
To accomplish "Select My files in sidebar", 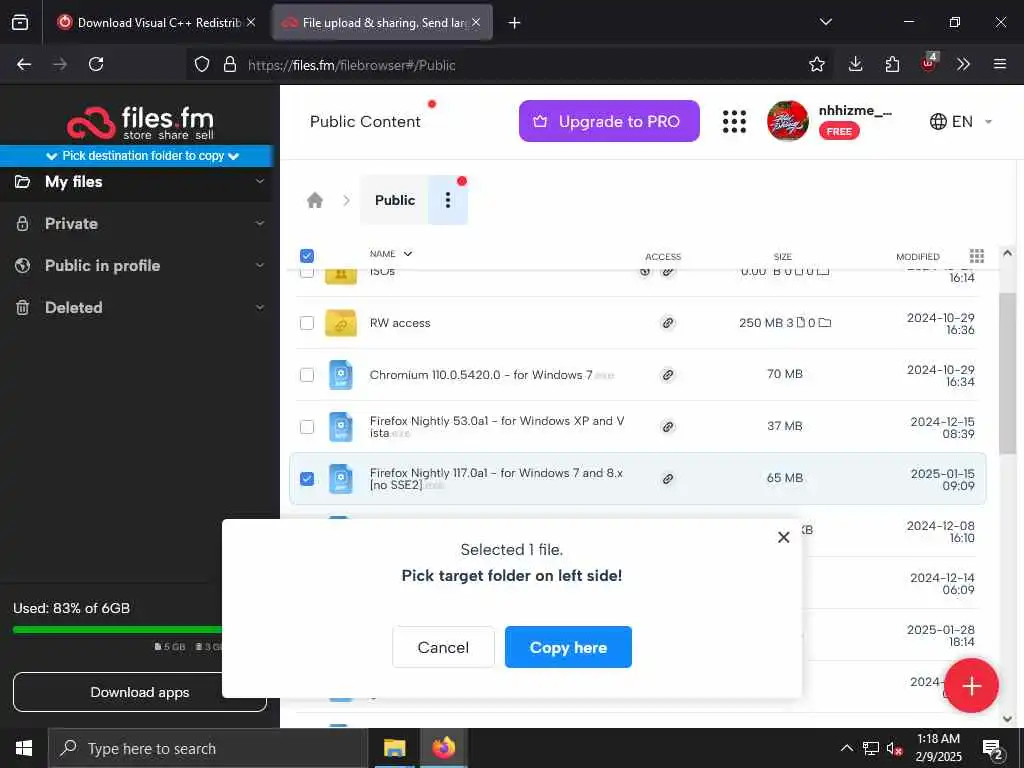I will (74, 182).
